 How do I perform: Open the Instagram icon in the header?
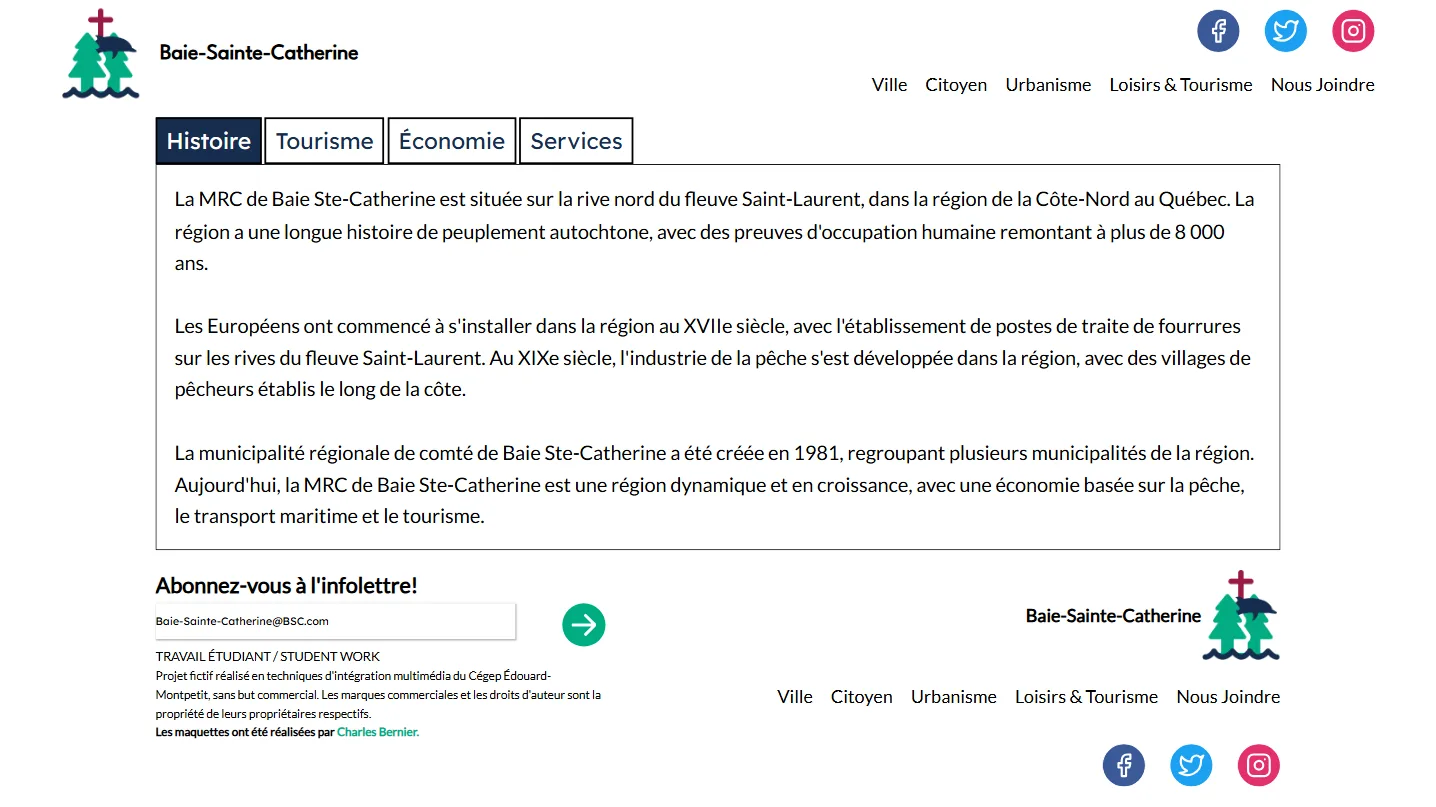click(x=1353, y=31)
